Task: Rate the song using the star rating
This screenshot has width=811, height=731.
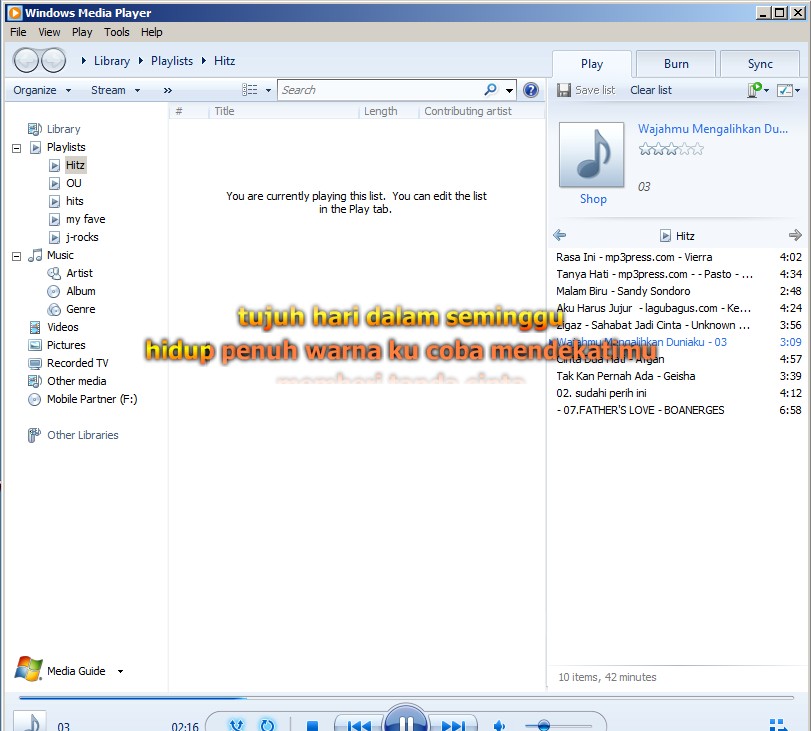Action: click(671, 150)
